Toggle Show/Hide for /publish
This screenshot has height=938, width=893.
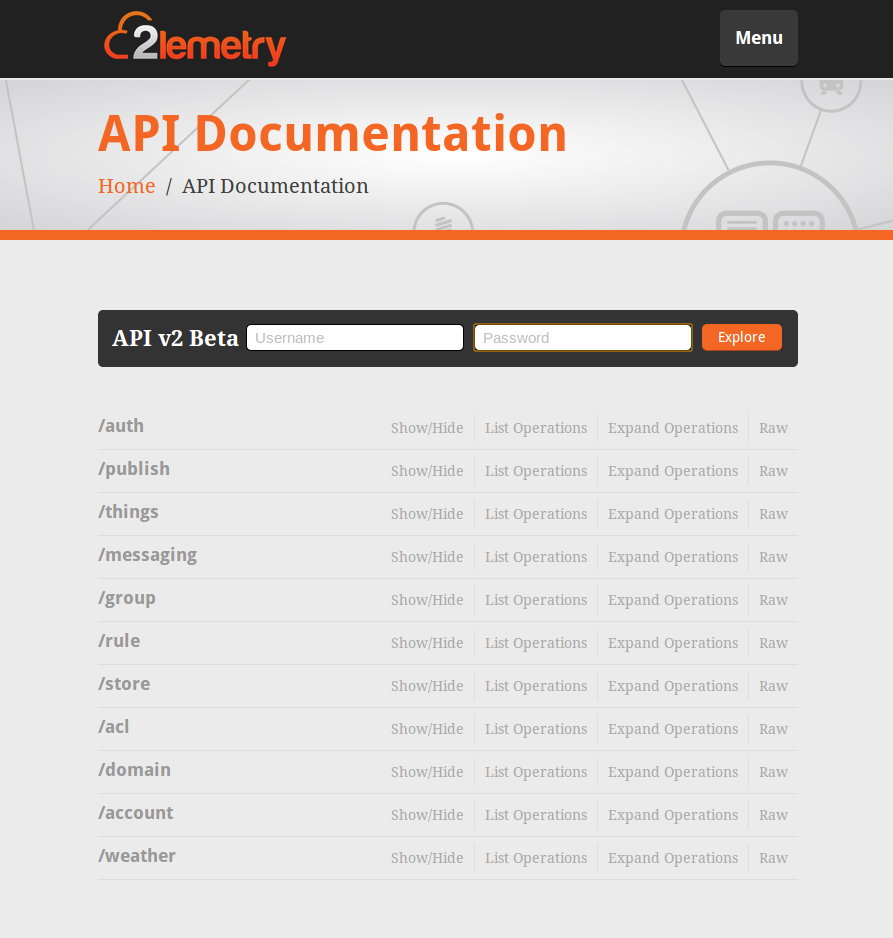click(x=427, y=471)
